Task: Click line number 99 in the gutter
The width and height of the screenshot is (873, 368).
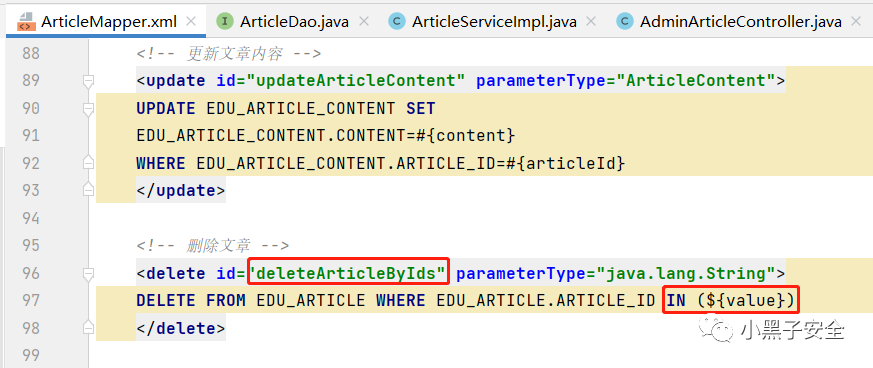Action: point(30,355)
